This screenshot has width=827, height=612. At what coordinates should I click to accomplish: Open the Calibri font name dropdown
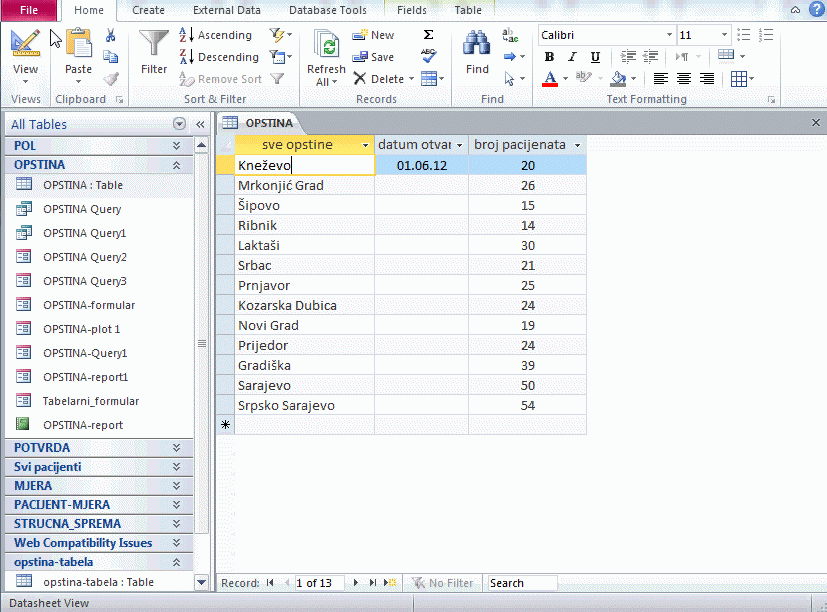(669, 35)
